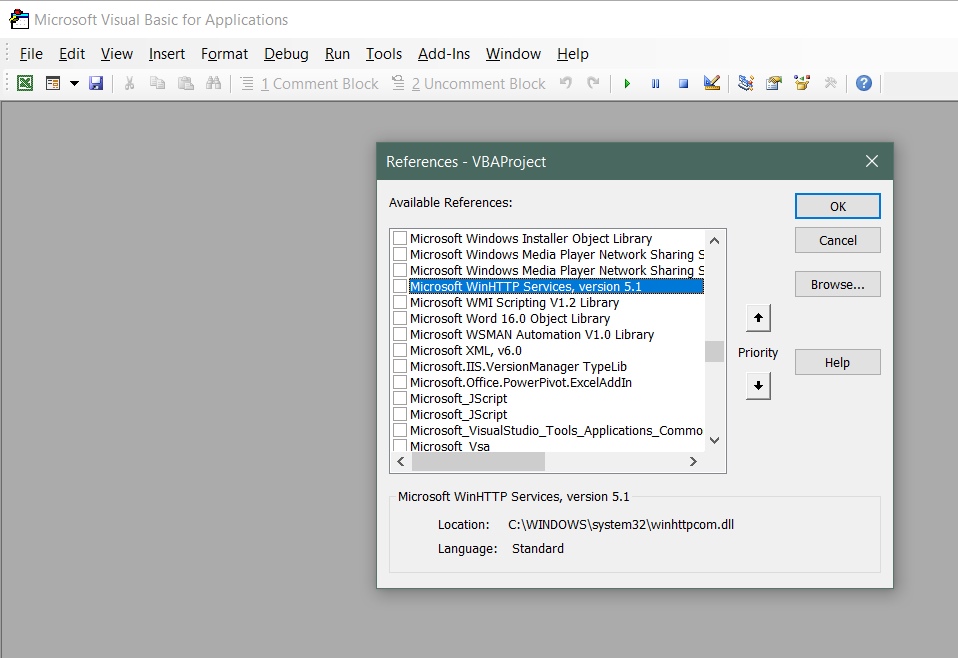The height and width of the screenshot is (658, 958).
Task: Save the project with the floppy disk icon
Action: tap(96, 84)
